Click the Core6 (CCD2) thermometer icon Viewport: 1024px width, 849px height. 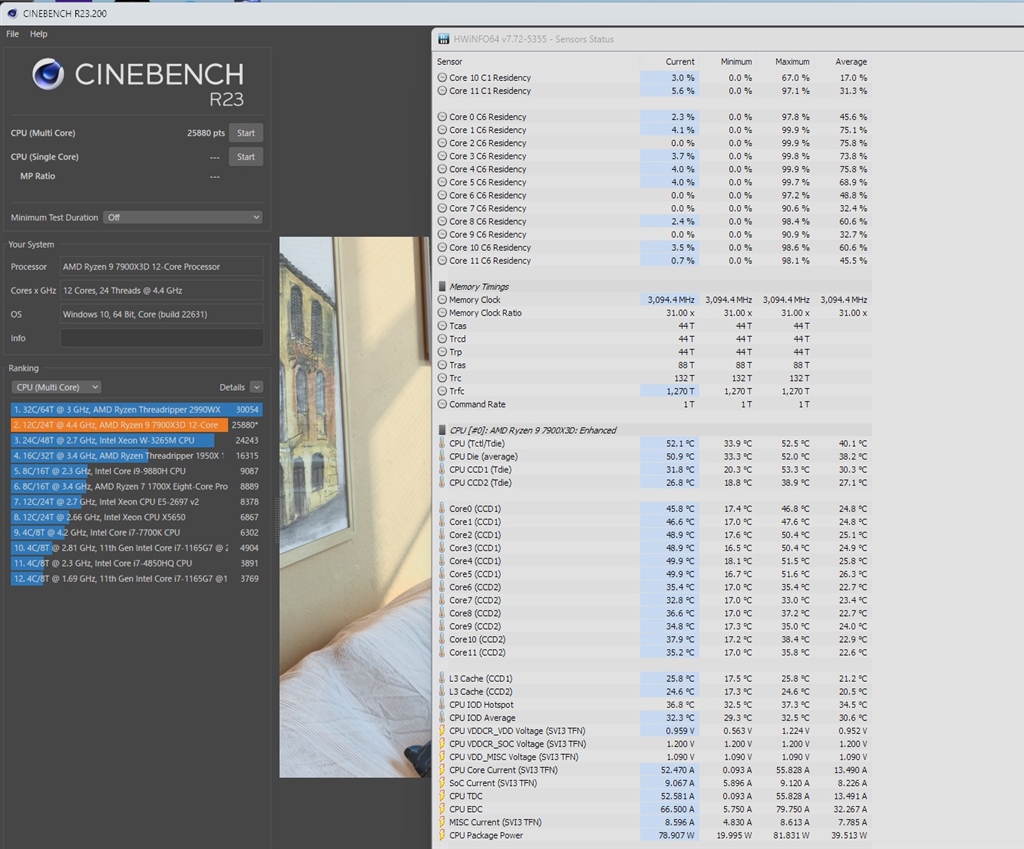pos(442,587)
